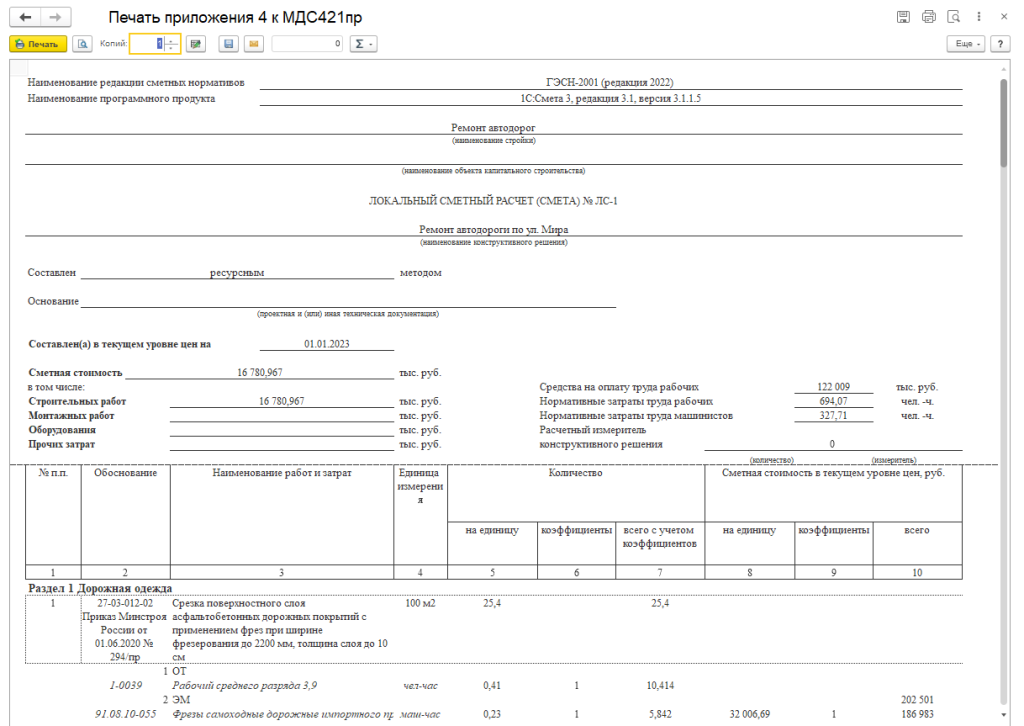
Task: Click the question mark help button
Action: click(999, 44)
